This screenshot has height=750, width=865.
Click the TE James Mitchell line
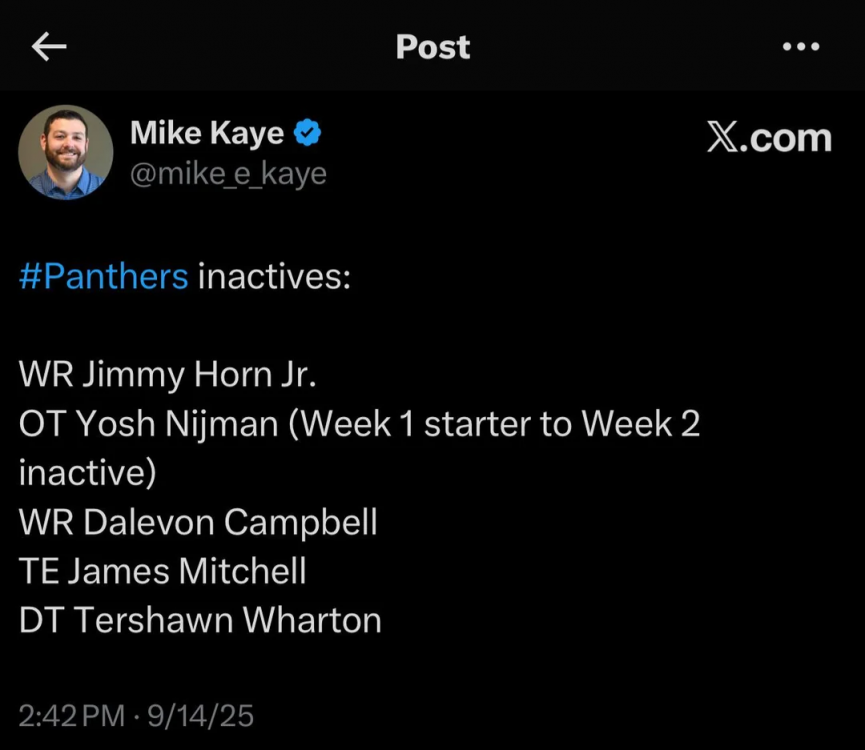tap(162, 571)
